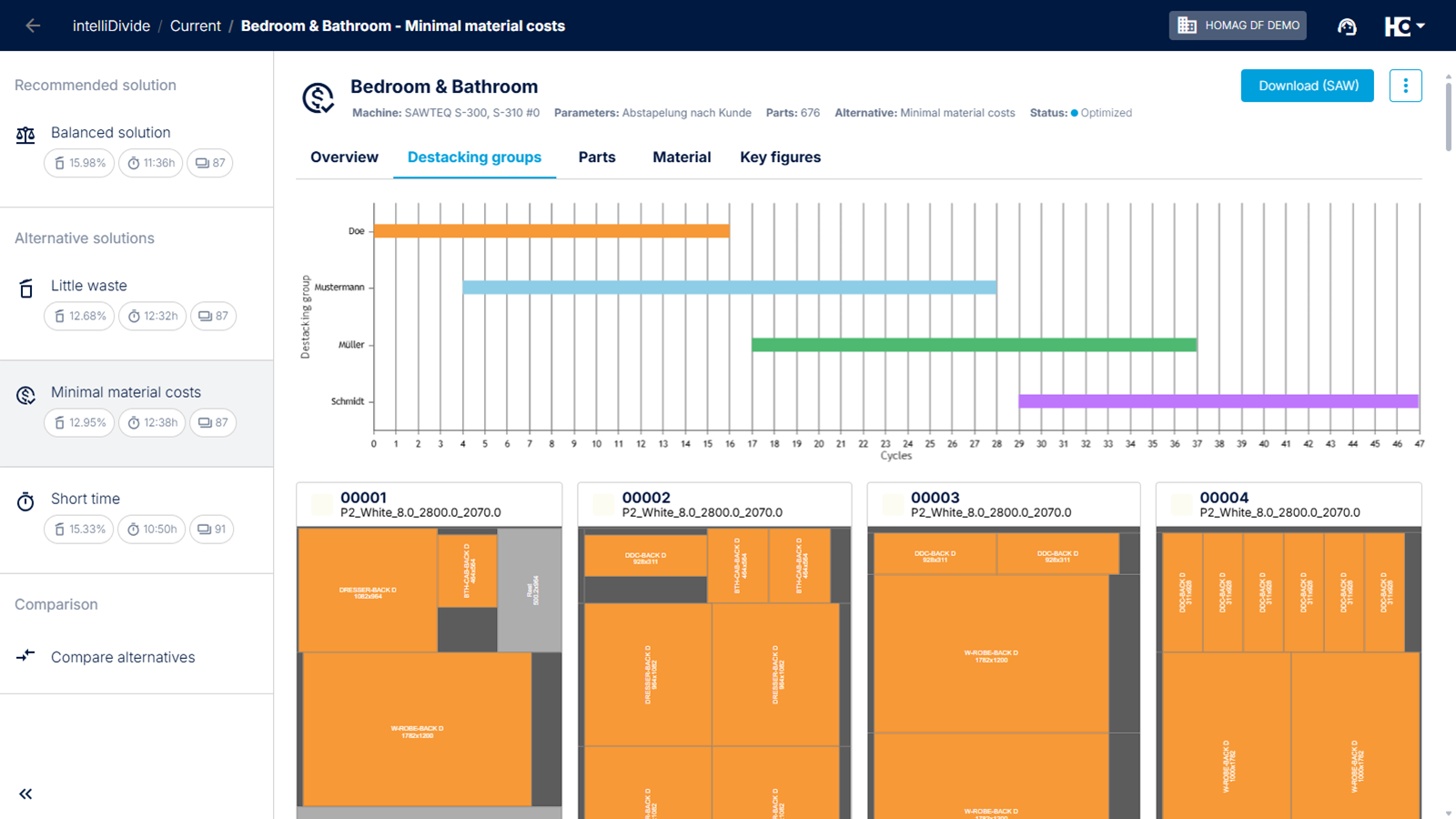Click the intelliDivide breadcrumb link
This screenshot has height=819, width=1456.
(111, 25)
